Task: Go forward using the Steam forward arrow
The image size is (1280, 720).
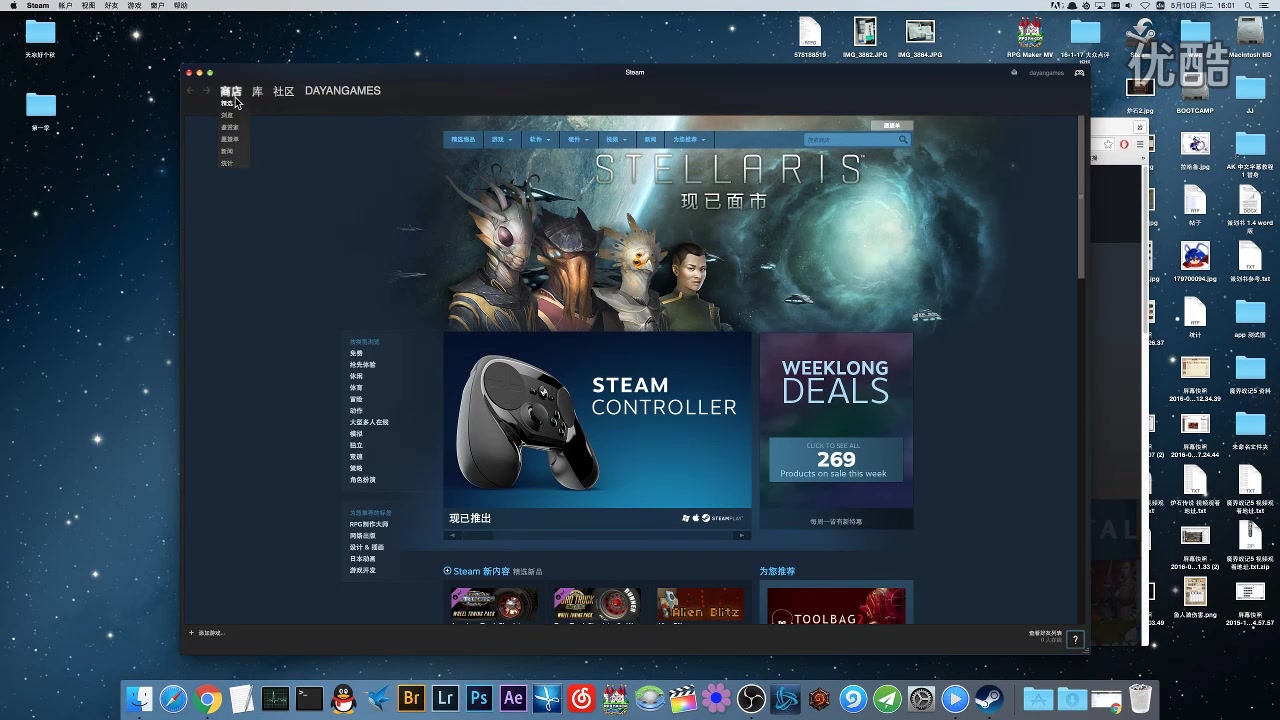Action: pos(206,91)
